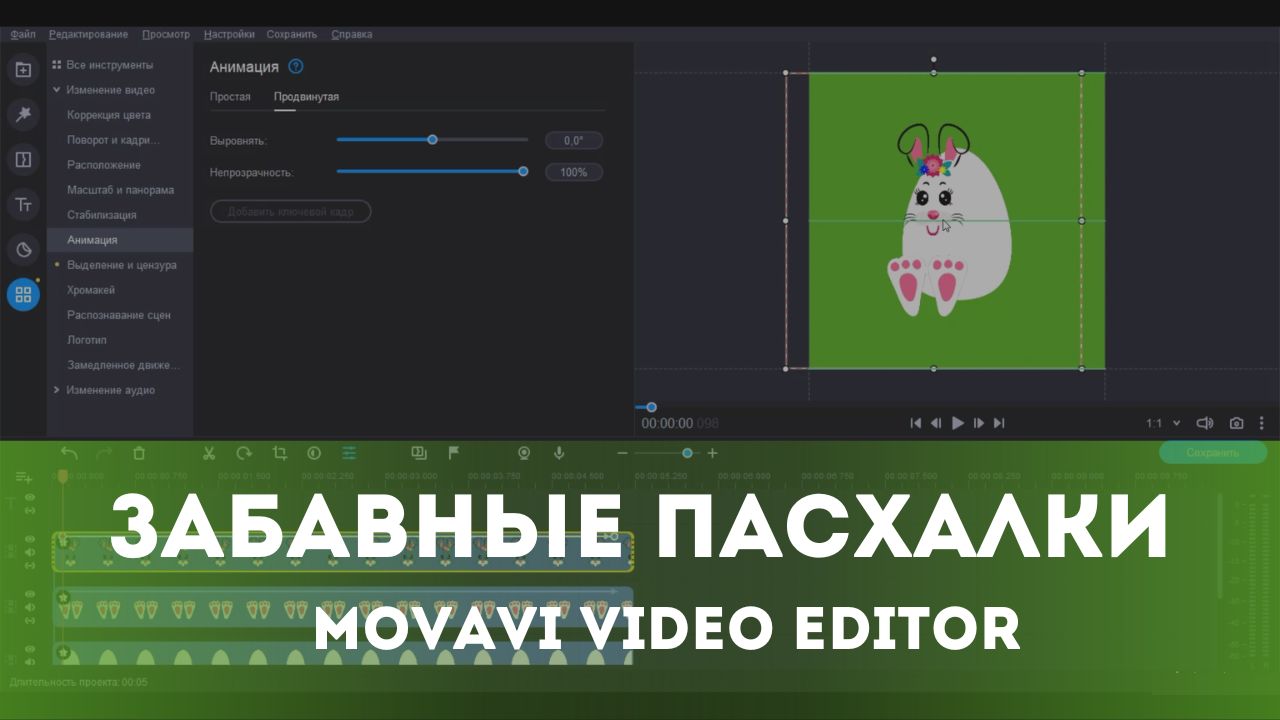Click the preview seek bar playhead

coord(651,407)
